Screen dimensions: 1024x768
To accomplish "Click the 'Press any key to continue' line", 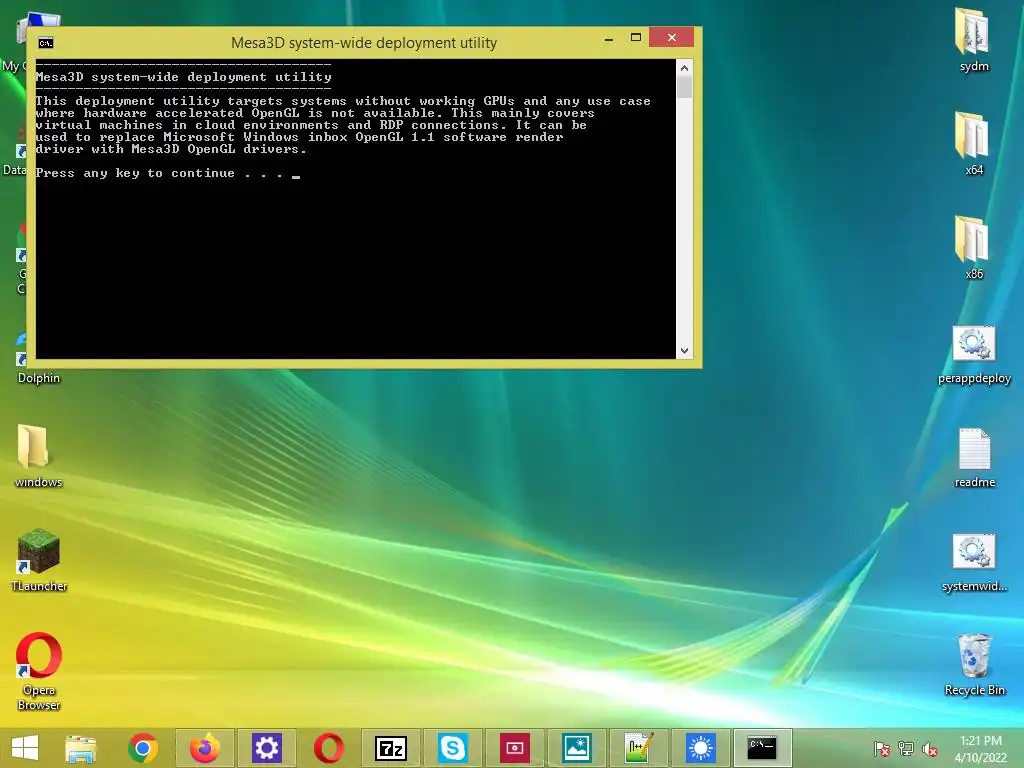I will (168, 173).
